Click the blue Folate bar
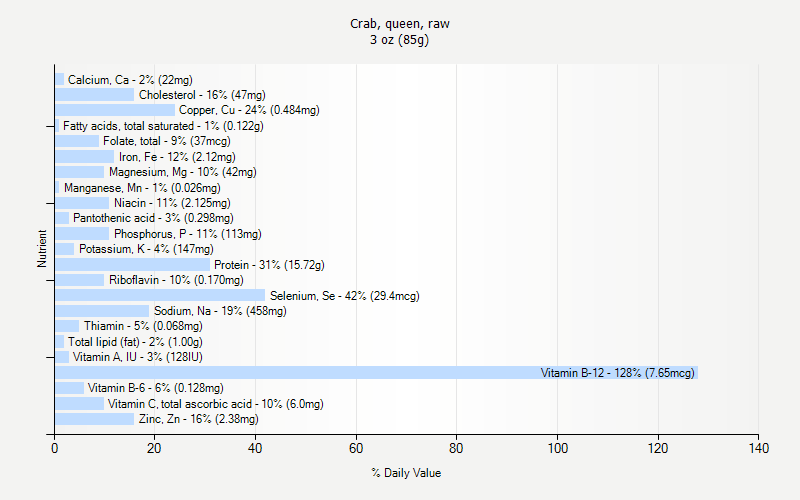800x500 pixels. pyautogui.click(x=77, y=141)
